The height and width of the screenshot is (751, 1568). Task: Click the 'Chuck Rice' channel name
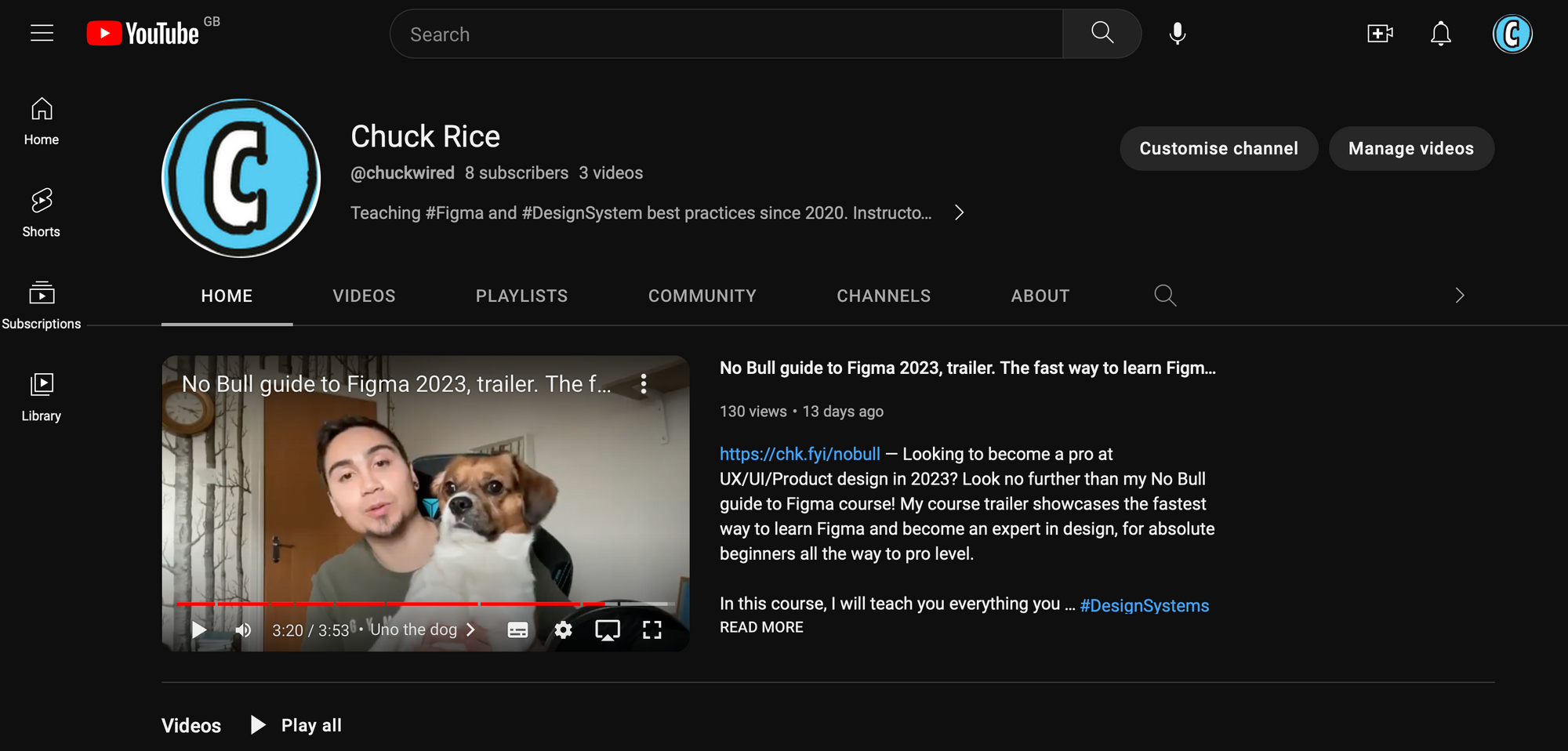[425, 136]
